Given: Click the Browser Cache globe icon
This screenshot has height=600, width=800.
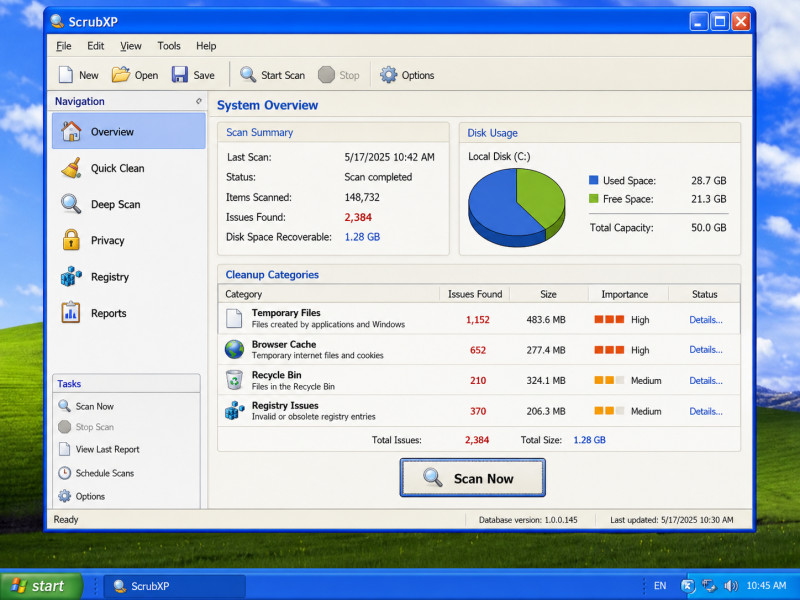Looking at the screenshot, I should (x=234, y=349).
